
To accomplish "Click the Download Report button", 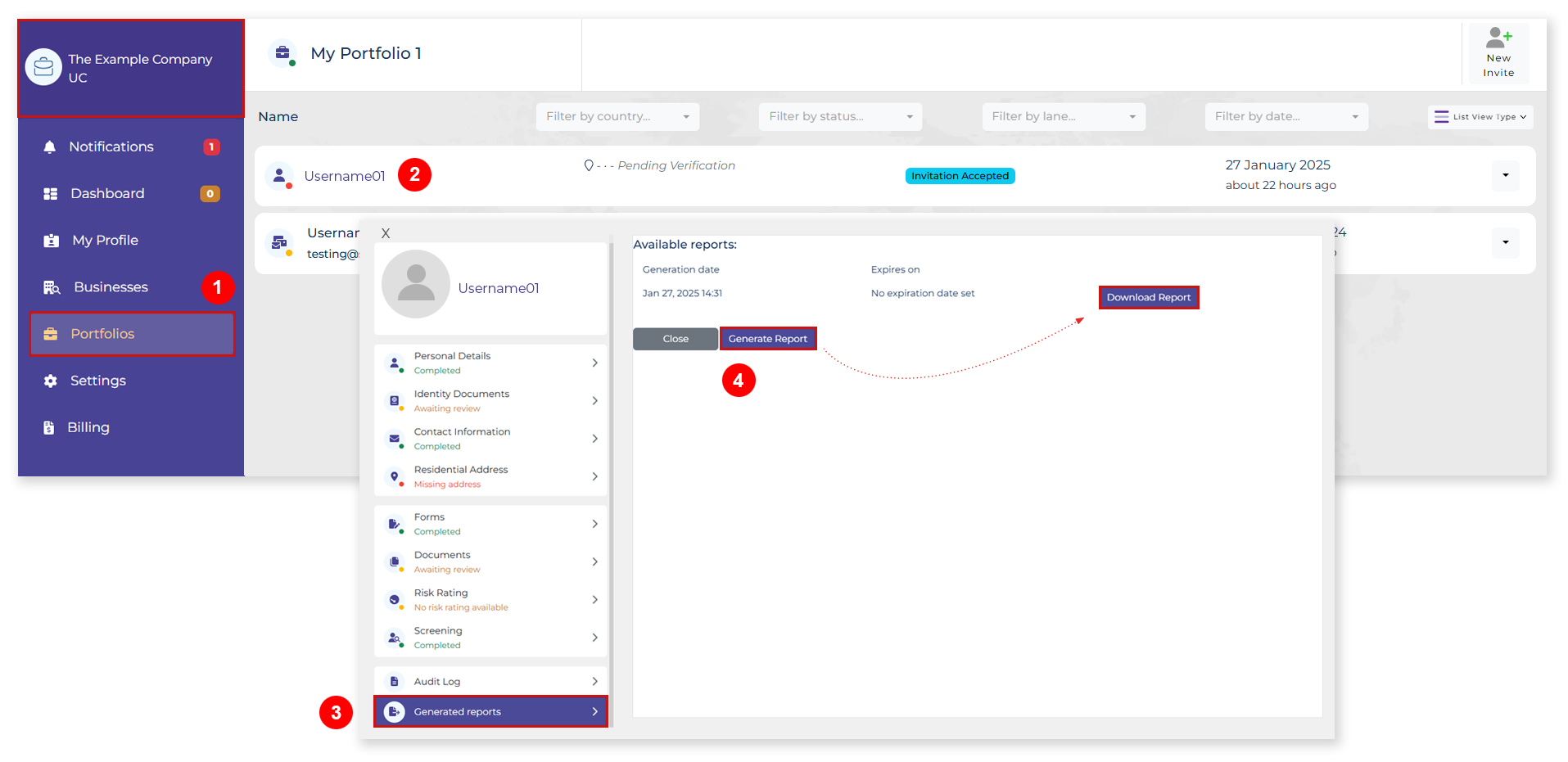I will [1148, 296].
